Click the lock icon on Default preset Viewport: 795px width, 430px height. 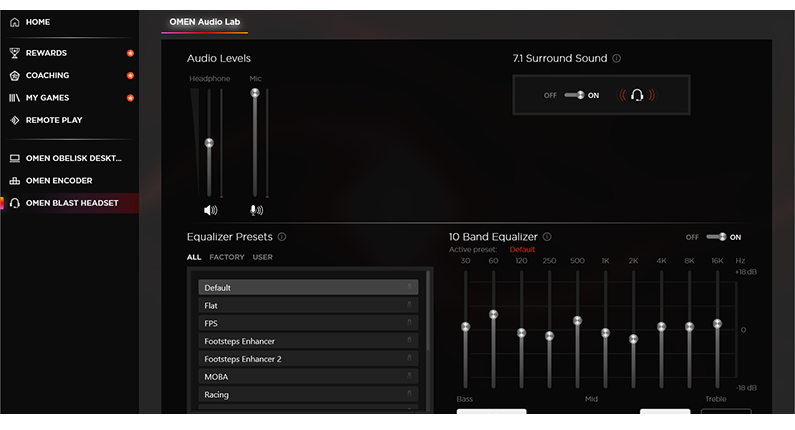click(x=409, y=287)
